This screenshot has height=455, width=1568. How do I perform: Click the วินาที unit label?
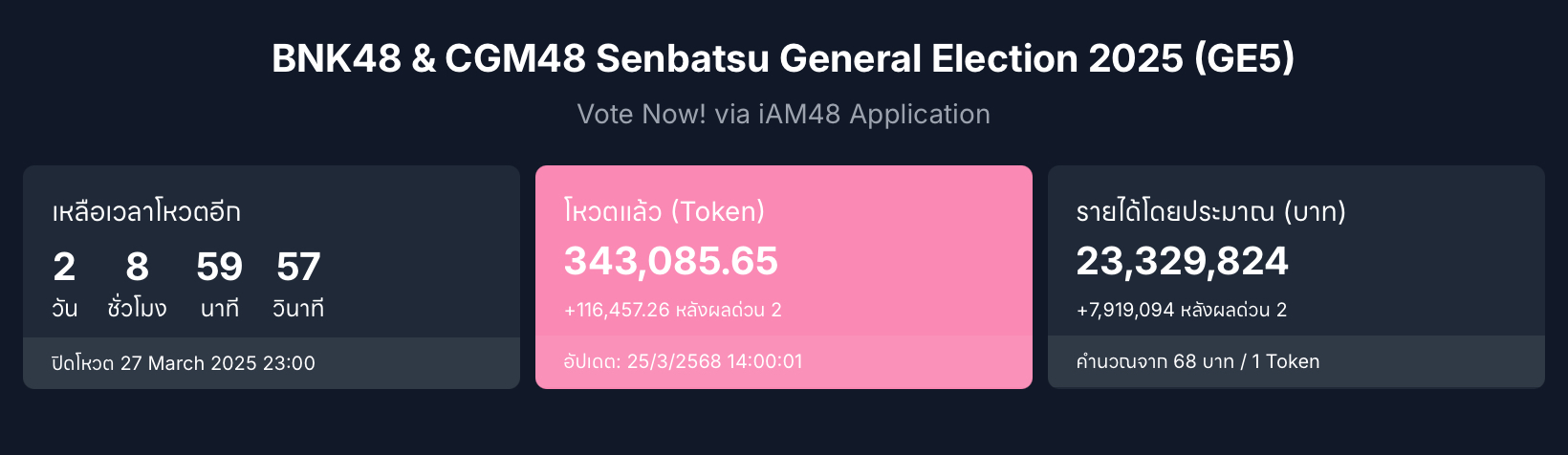298,309
